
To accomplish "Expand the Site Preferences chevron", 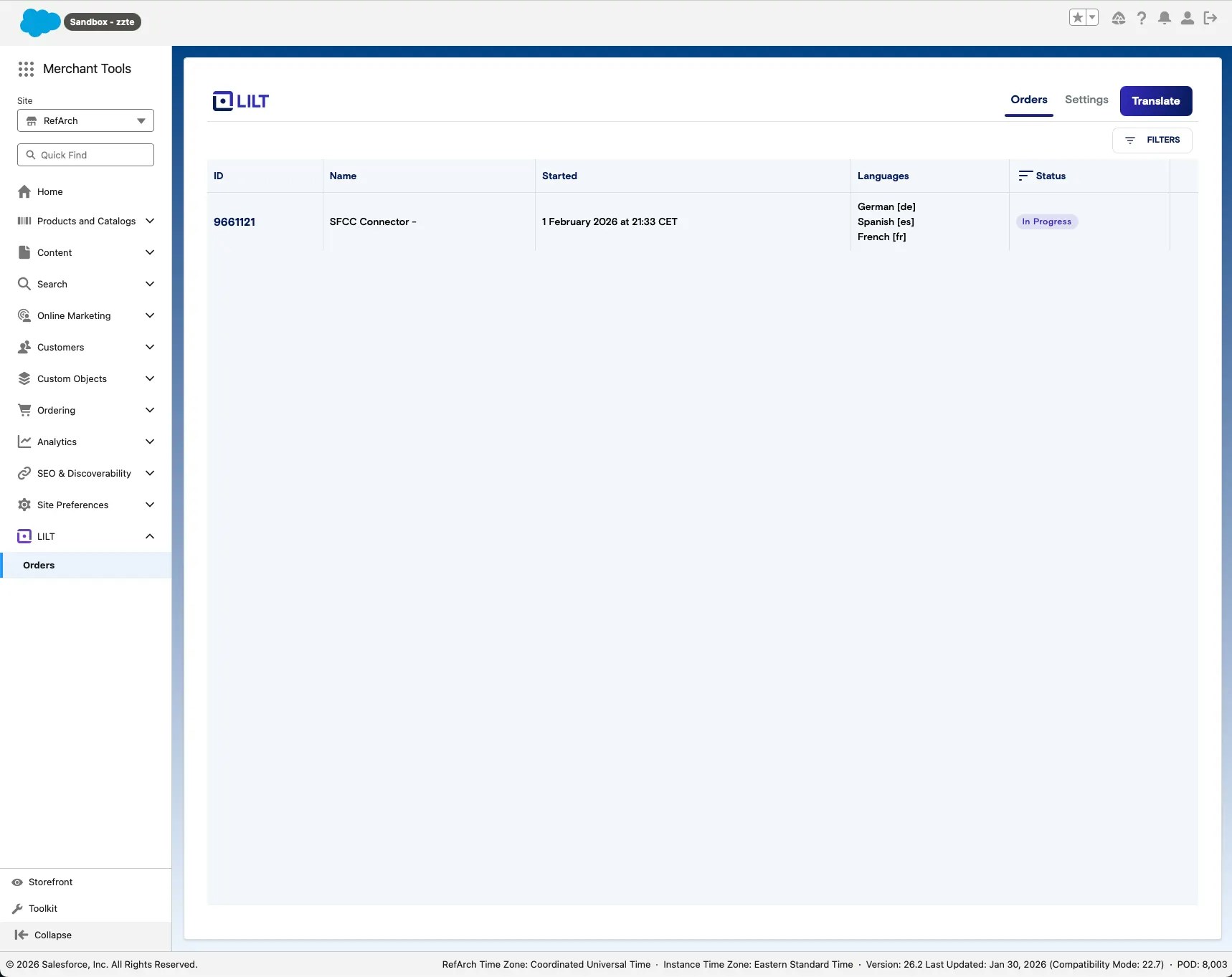I will tap(150, 505).
